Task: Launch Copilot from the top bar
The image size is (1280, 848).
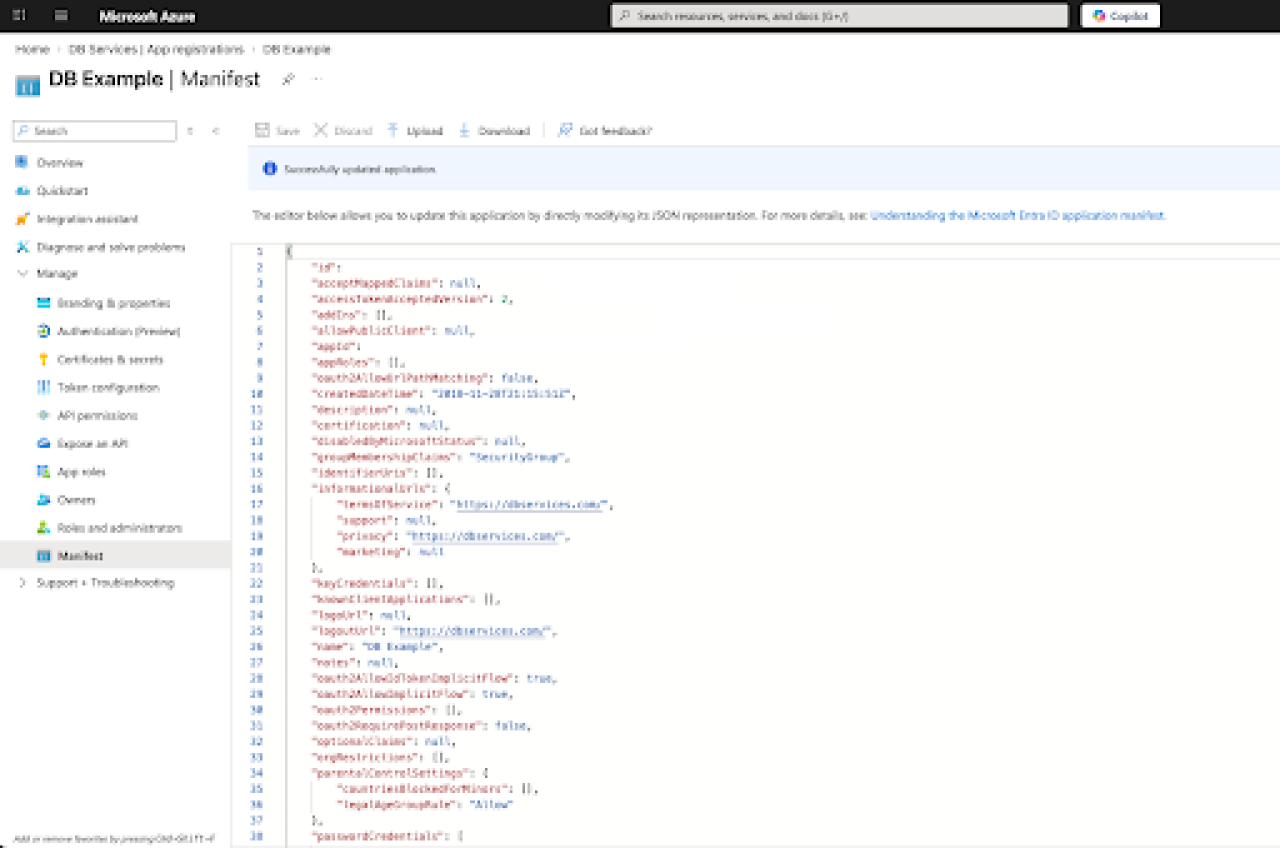Action: point(1119,15)
